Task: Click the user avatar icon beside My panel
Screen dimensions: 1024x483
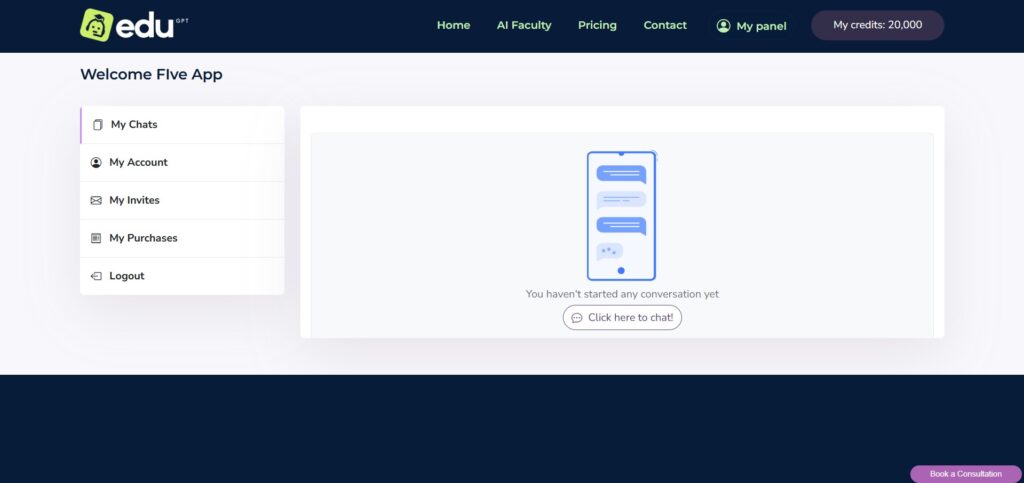Action: tap(723, 26)
